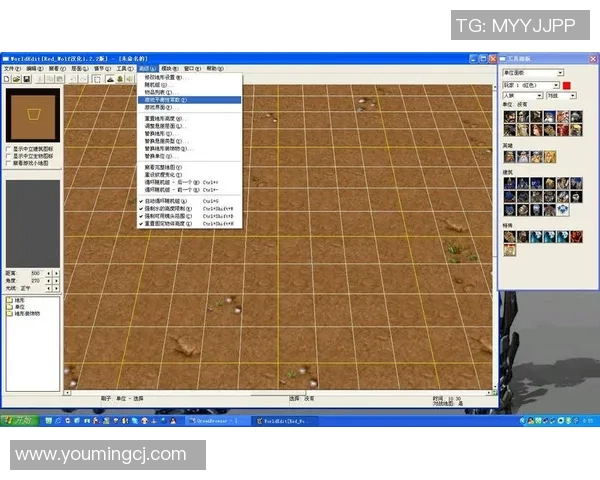Select the first building icon under 建筑
Screen dimensions: 600x480
(x=510, y=183)
